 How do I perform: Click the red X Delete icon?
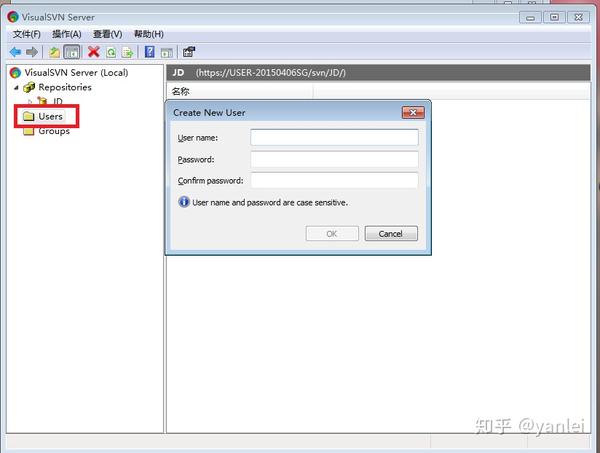pos(94,52)
